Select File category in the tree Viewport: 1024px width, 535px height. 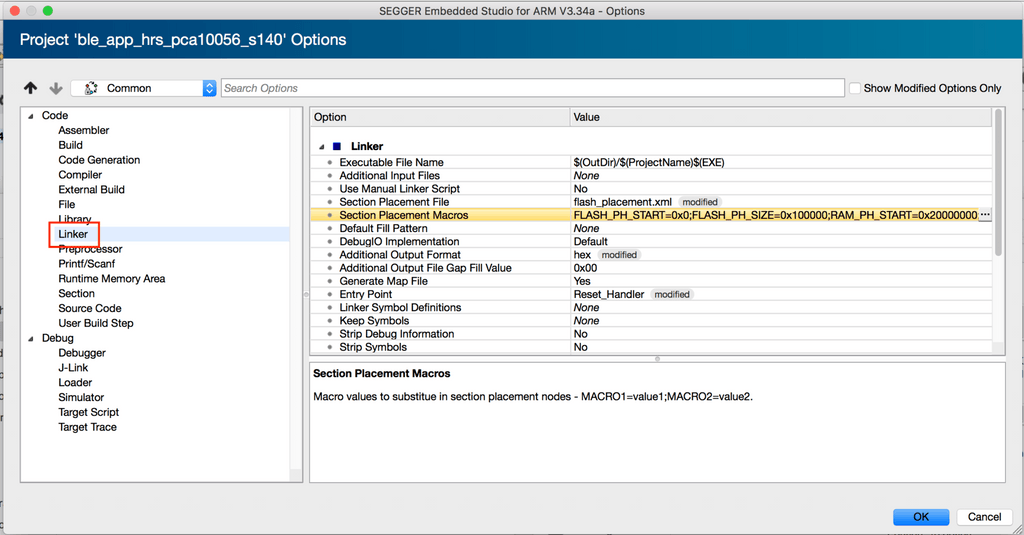coord(67,204)
